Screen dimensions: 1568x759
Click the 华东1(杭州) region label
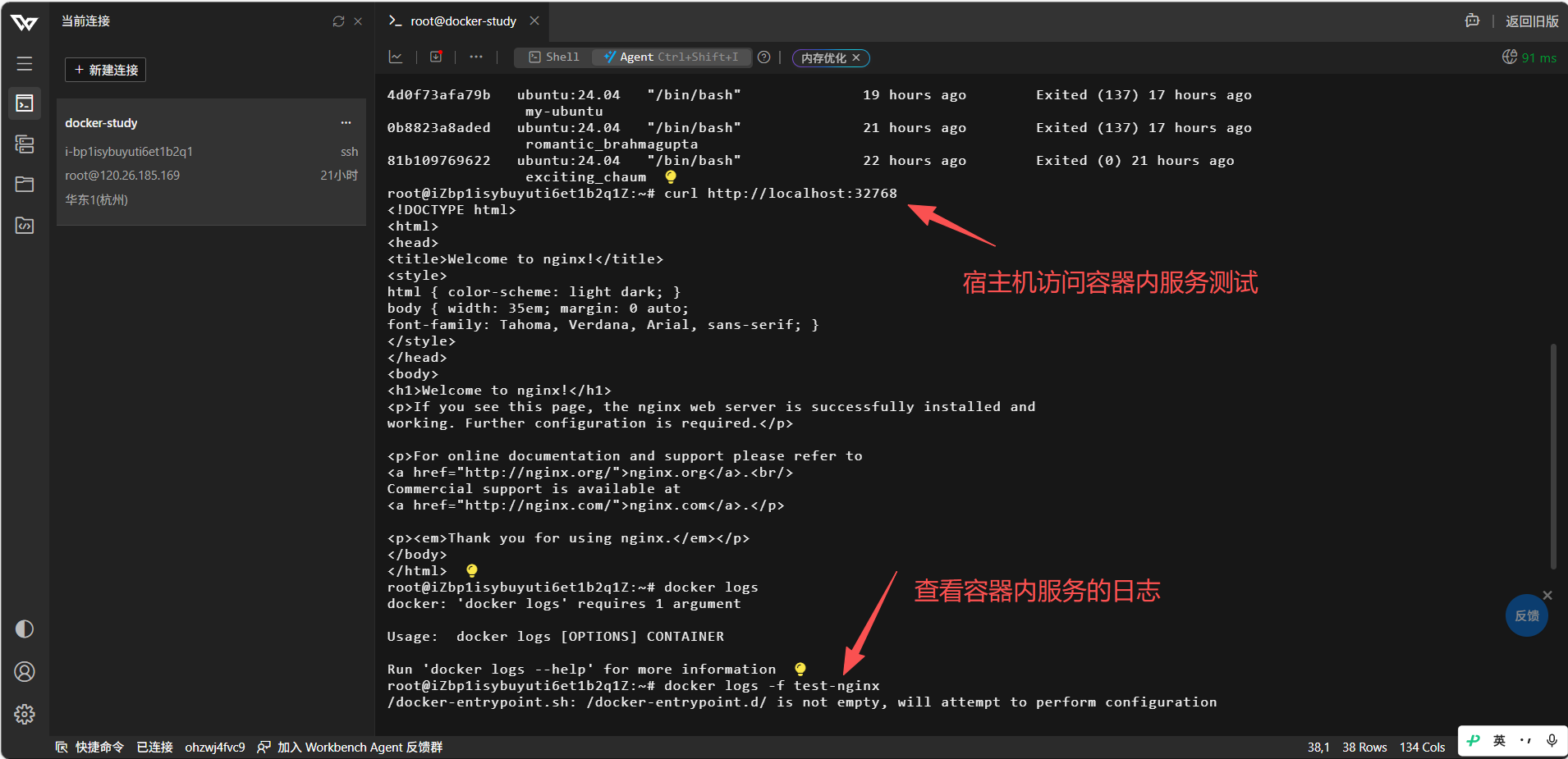coord(97,199)
